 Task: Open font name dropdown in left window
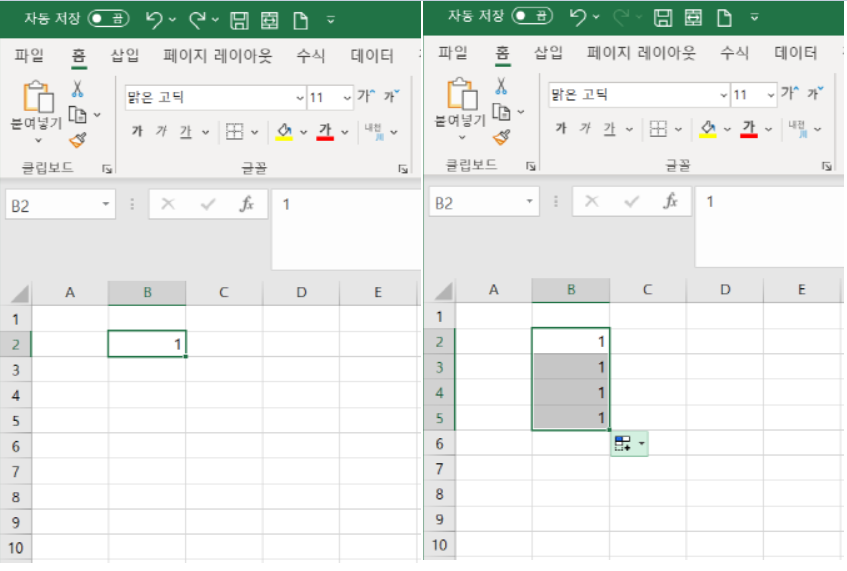pos(300,98)
